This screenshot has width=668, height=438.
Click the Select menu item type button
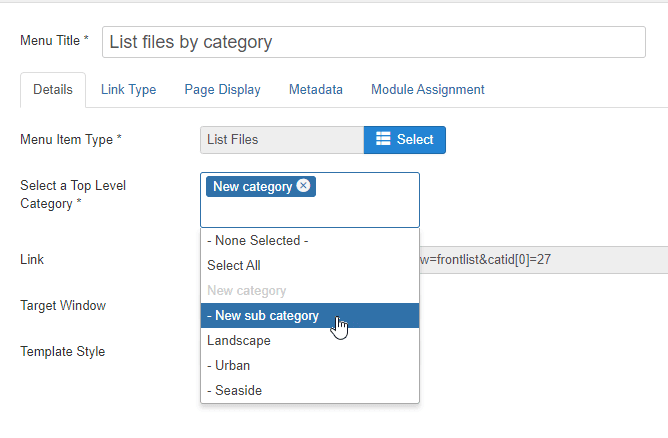pyautogui.click(x=404, y=140)
